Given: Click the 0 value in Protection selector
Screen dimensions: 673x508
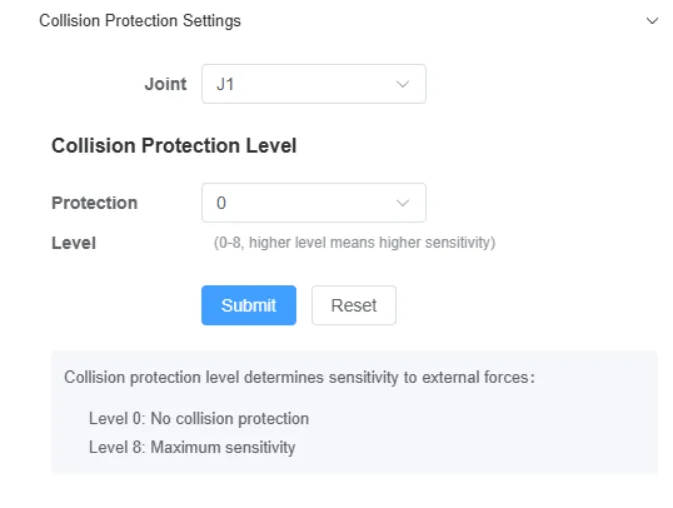Looking at the screenshot, I should pyautogui.click(x=221, y=203).
